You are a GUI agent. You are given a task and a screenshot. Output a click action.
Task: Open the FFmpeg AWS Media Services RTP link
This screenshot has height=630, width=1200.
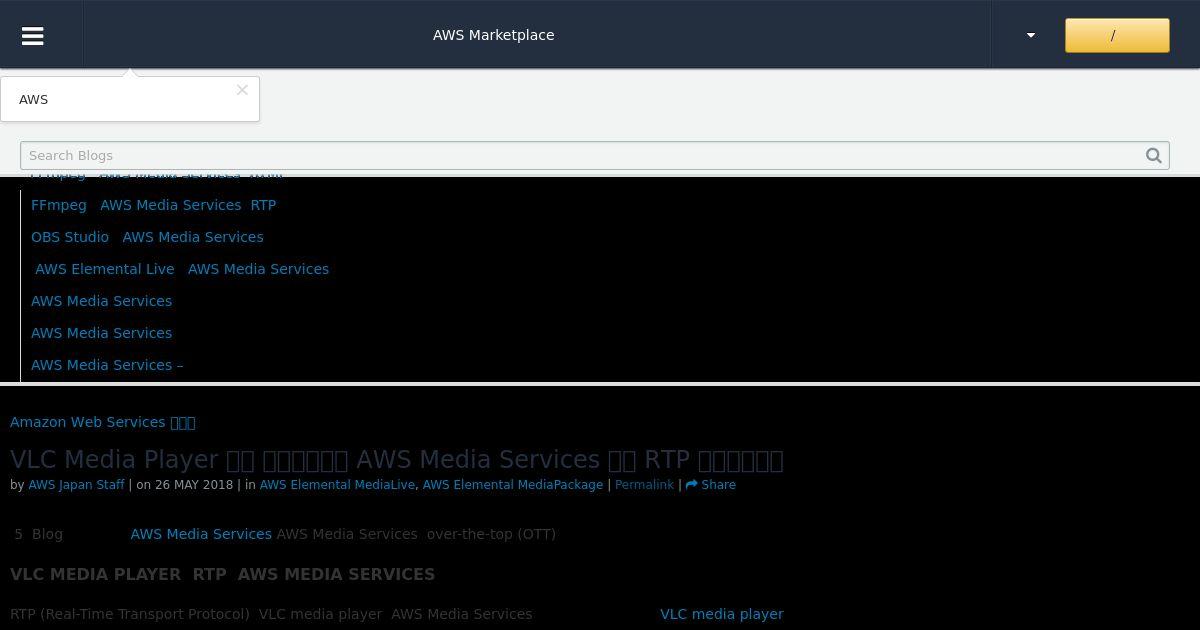tap(153, 205)
